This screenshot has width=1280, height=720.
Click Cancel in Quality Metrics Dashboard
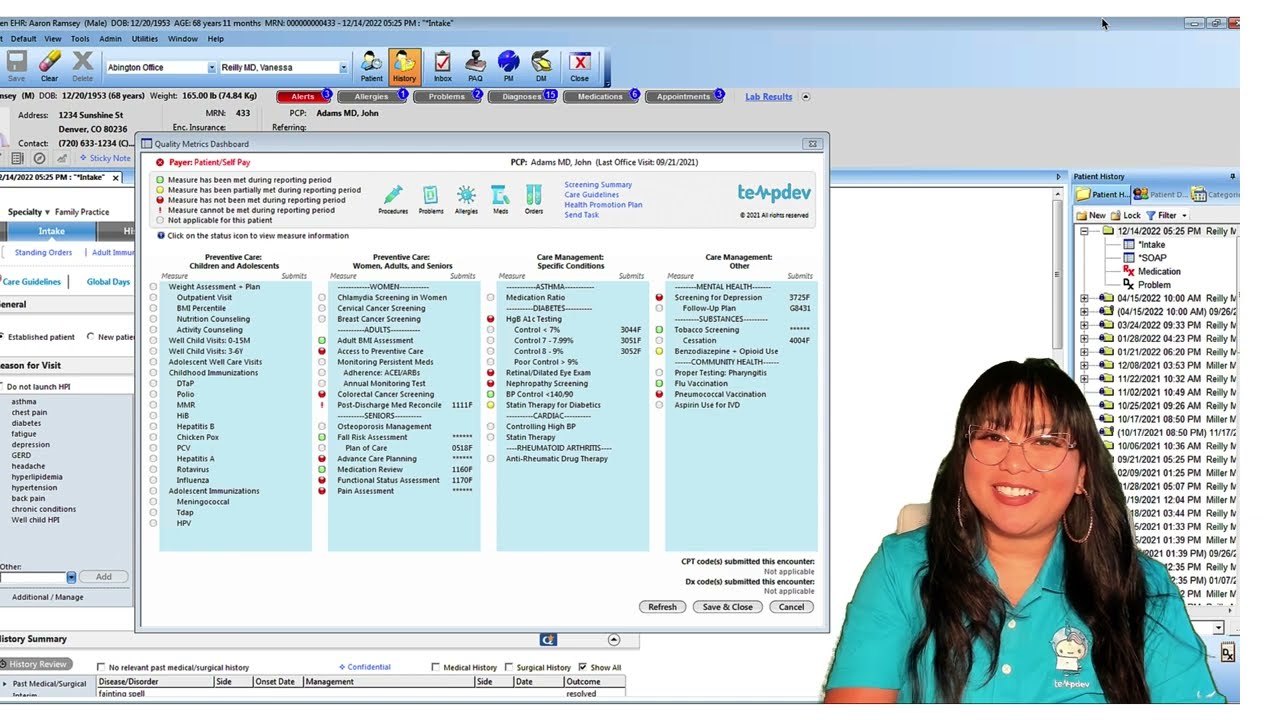[791, 607]
